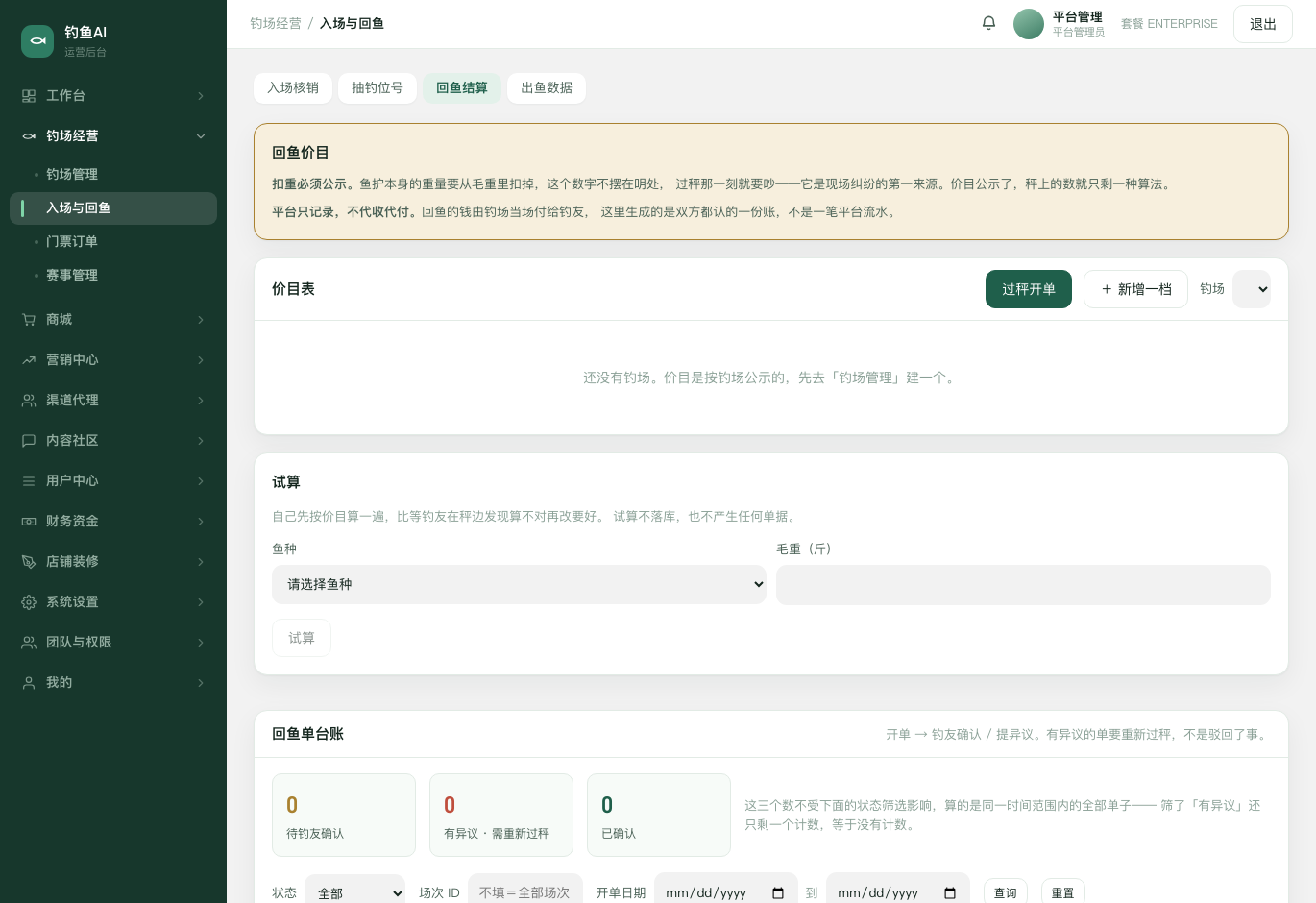The width and height of the screenshot is (1316, 903).
Task: Click the 营销中心 trend icon
Action: tap(29, 360)
